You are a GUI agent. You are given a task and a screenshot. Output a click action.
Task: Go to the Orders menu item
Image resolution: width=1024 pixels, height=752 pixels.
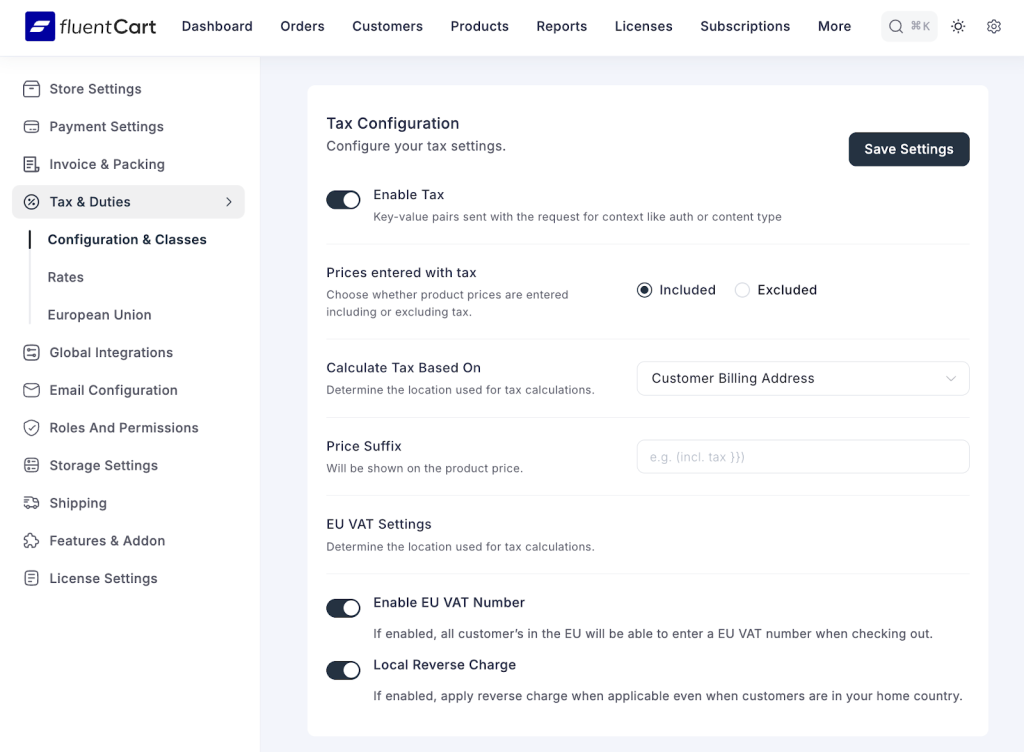pyautogui.click(x=302, y=26)
